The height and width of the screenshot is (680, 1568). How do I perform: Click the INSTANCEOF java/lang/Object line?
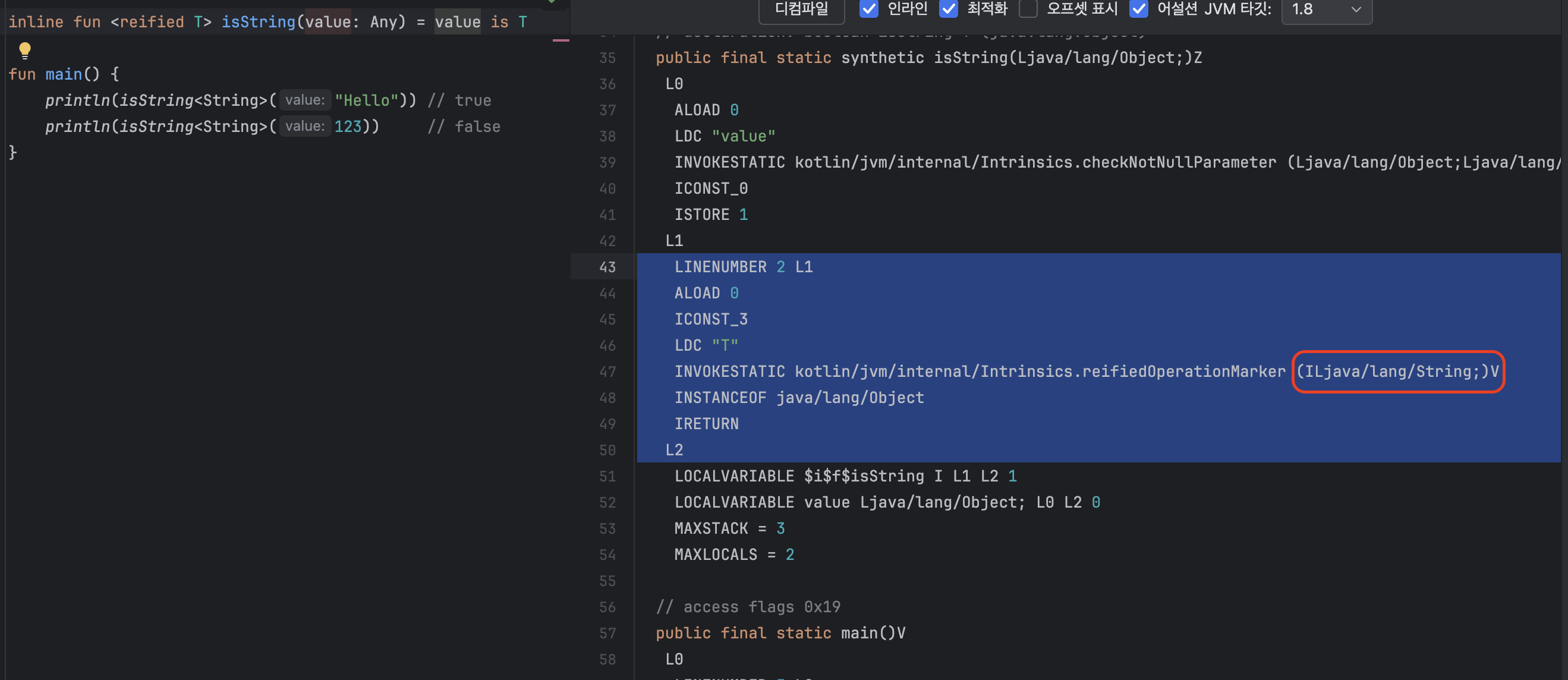coord(799,398)
